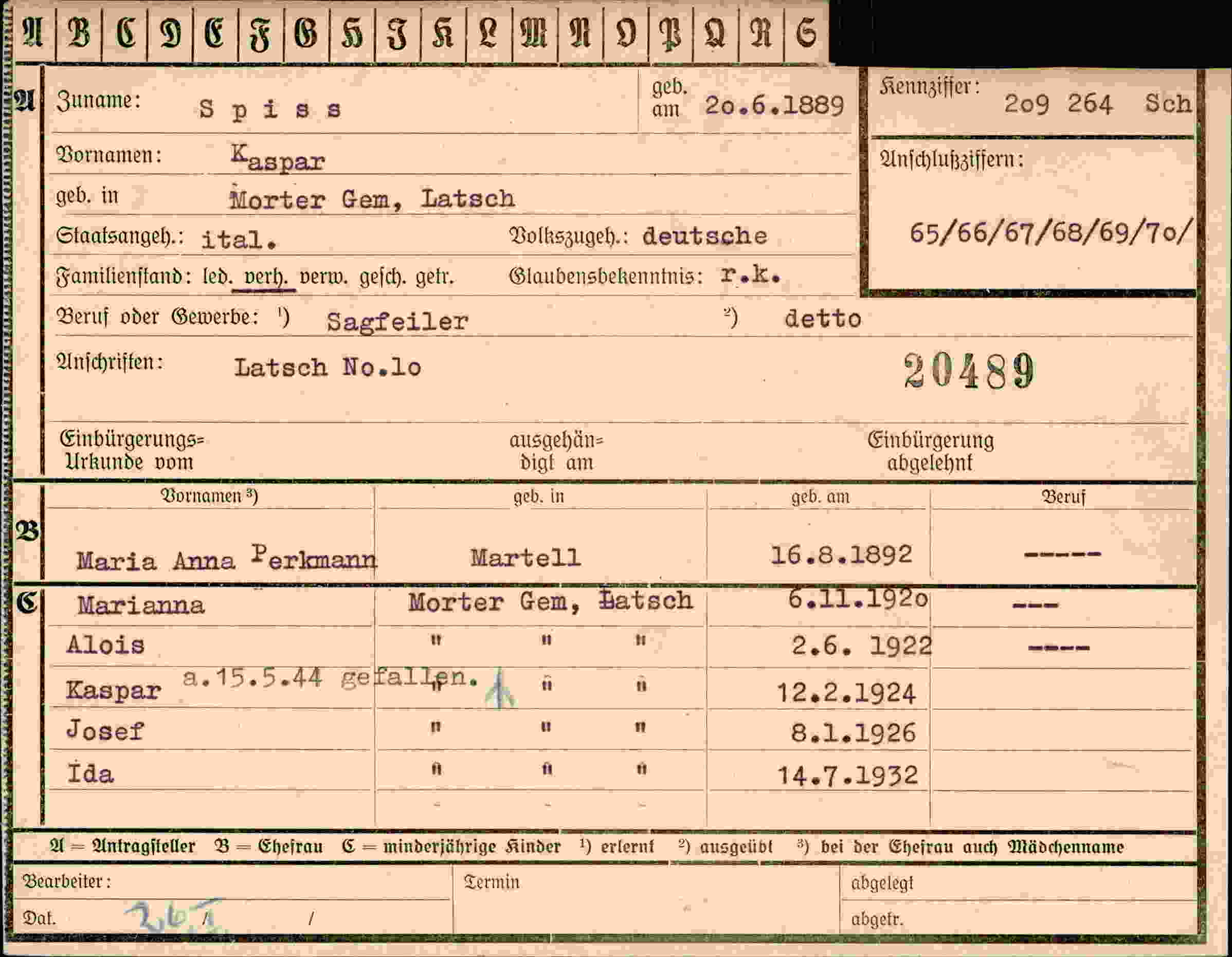Click the address 'Latsch No.10'
1232x957 pixels.
point(328,367)
